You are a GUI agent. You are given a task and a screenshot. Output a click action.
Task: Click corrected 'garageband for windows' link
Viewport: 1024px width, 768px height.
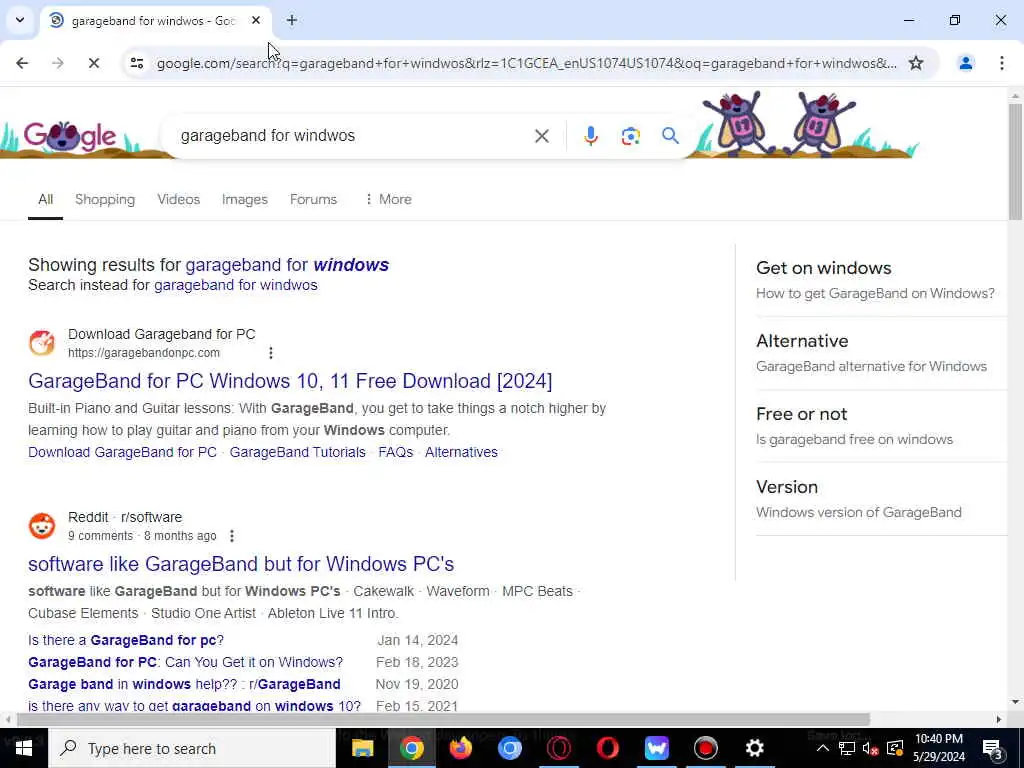click(287, 264)
